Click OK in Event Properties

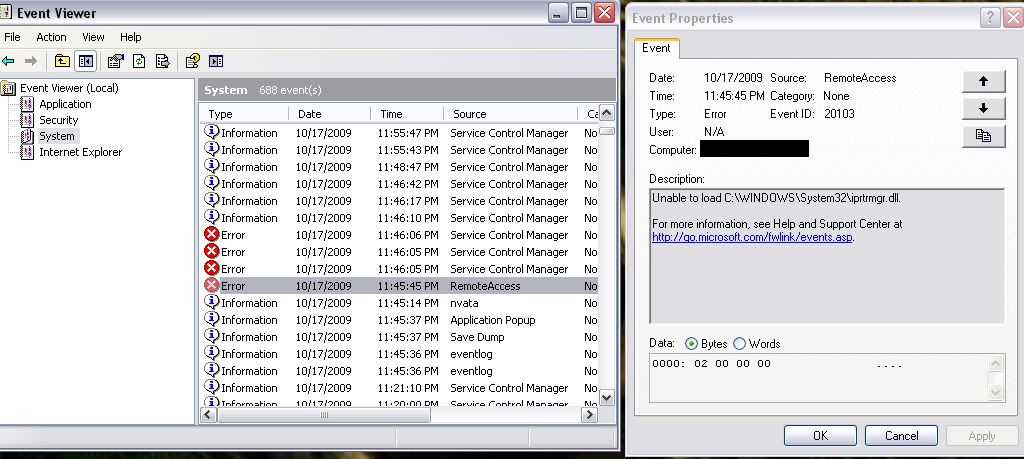[x=820, y=435]
